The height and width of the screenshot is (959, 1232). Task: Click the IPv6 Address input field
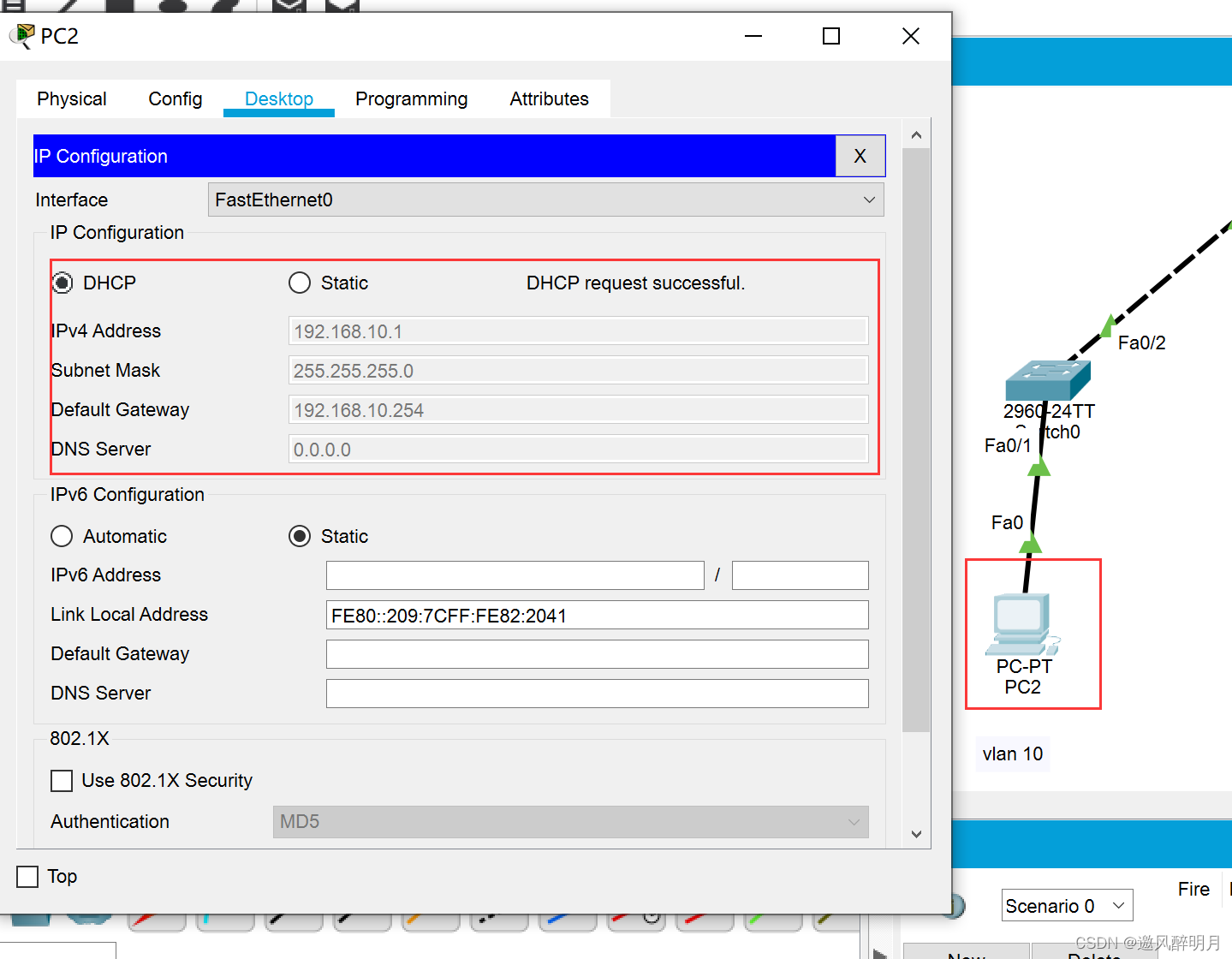pyautogui.click(x=515, y=575)
